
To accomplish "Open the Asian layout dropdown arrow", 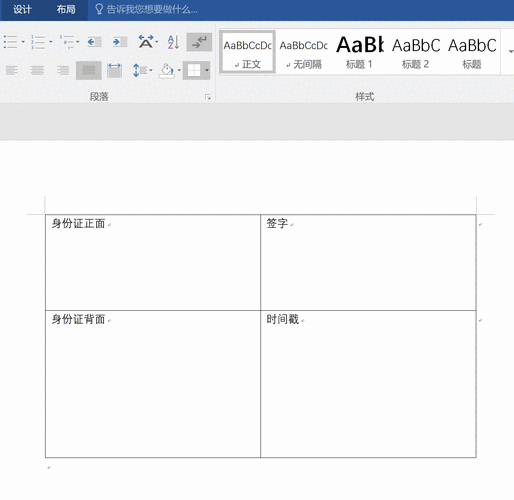I will 157,42.
